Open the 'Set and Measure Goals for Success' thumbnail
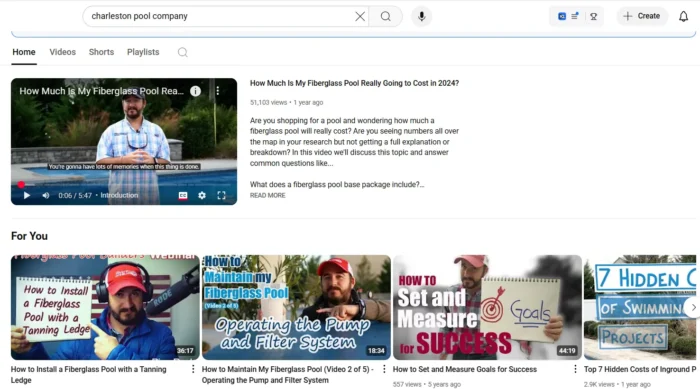Viewport: 700px width, 389px height. (x=488, y=307)
